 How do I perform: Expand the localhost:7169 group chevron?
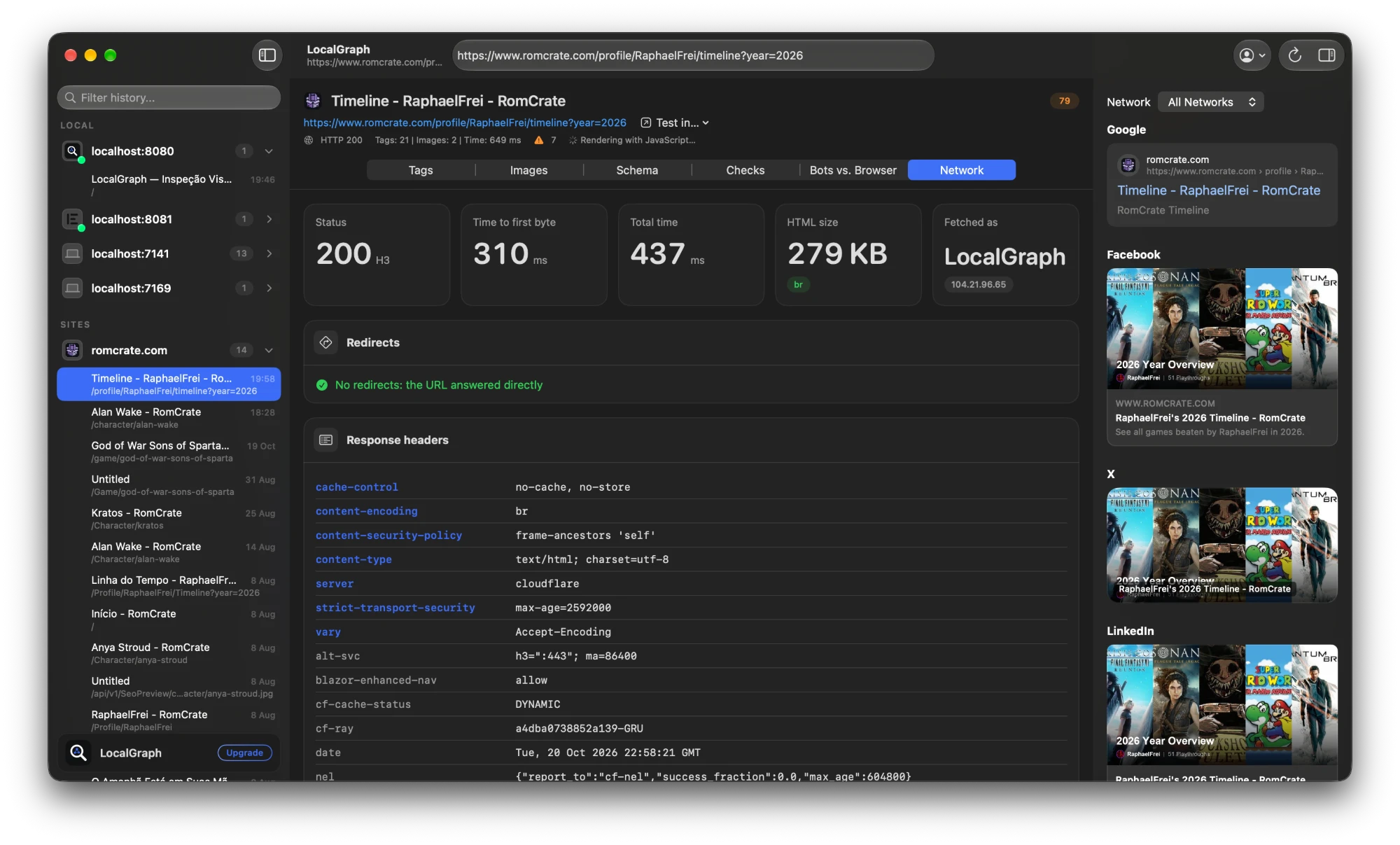(269, 288)
